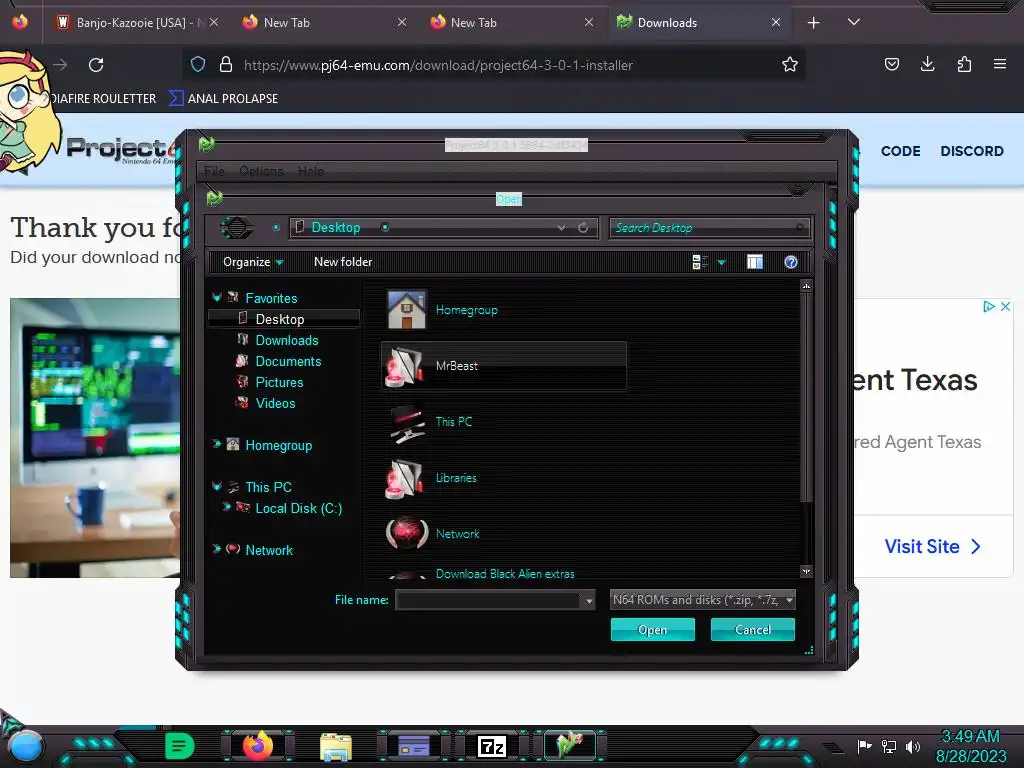Select Documents in Favorites

tap(288, 361)
